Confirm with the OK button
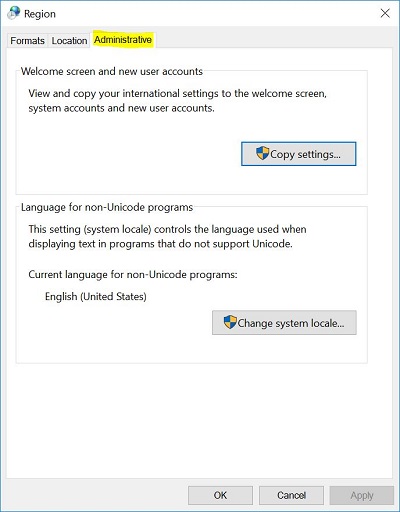This screenshot has height=512, width=400. tap(220, 495)
